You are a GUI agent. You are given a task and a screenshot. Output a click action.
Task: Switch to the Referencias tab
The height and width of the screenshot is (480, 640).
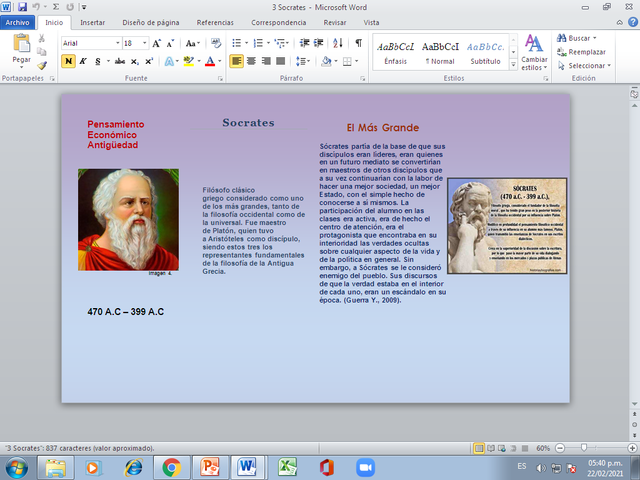215,22
